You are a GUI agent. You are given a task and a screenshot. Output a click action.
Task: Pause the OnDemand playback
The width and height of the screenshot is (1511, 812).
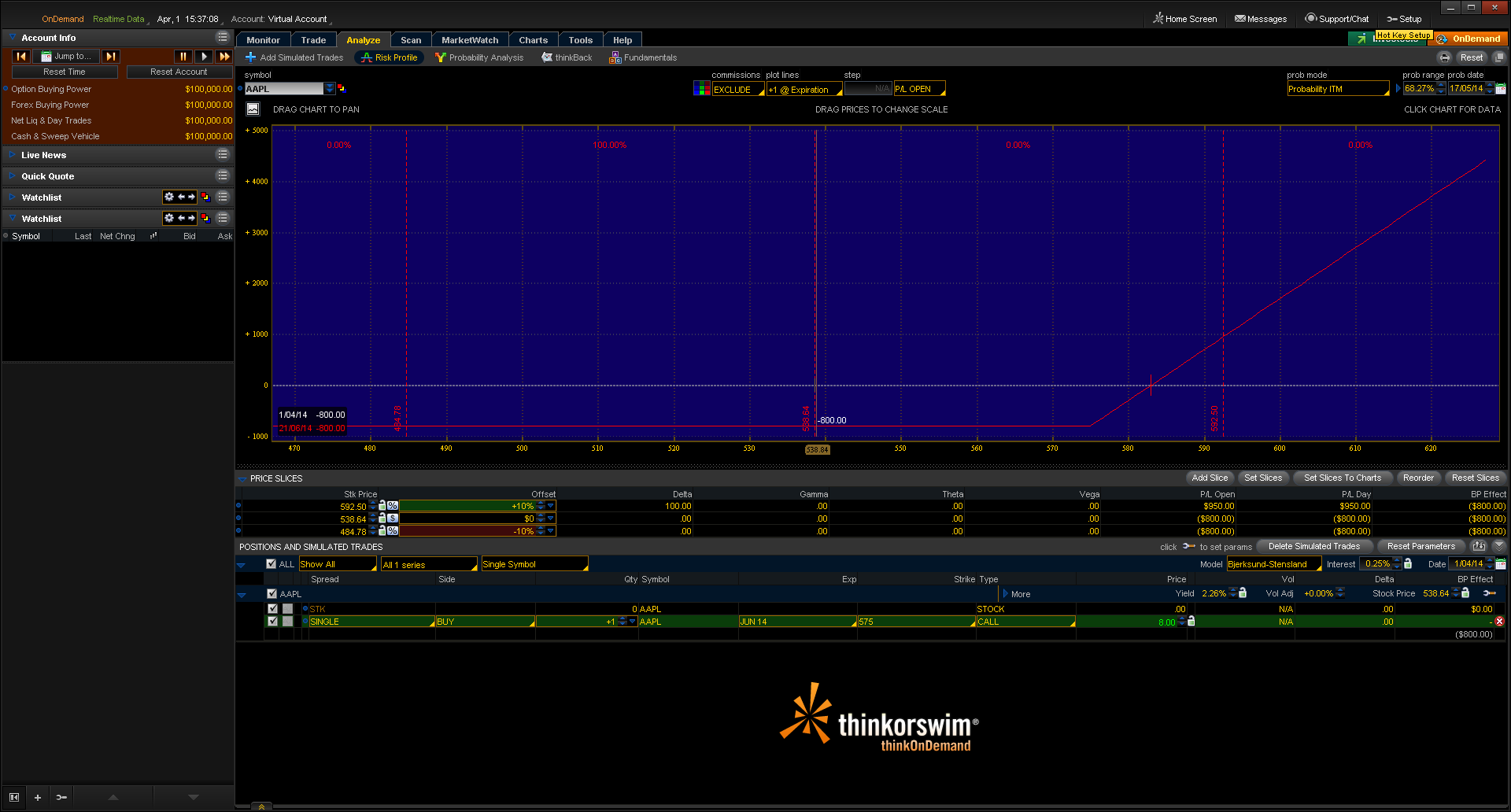click(x=183, y=57)
